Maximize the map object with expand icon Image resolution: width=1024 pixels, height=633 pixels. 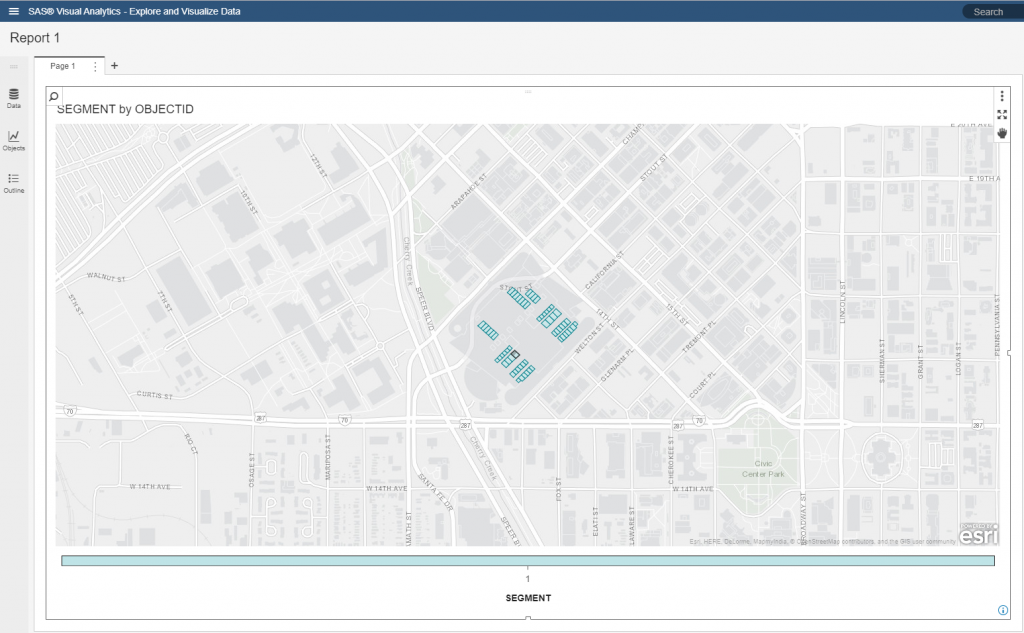[x=1002, y=115]
